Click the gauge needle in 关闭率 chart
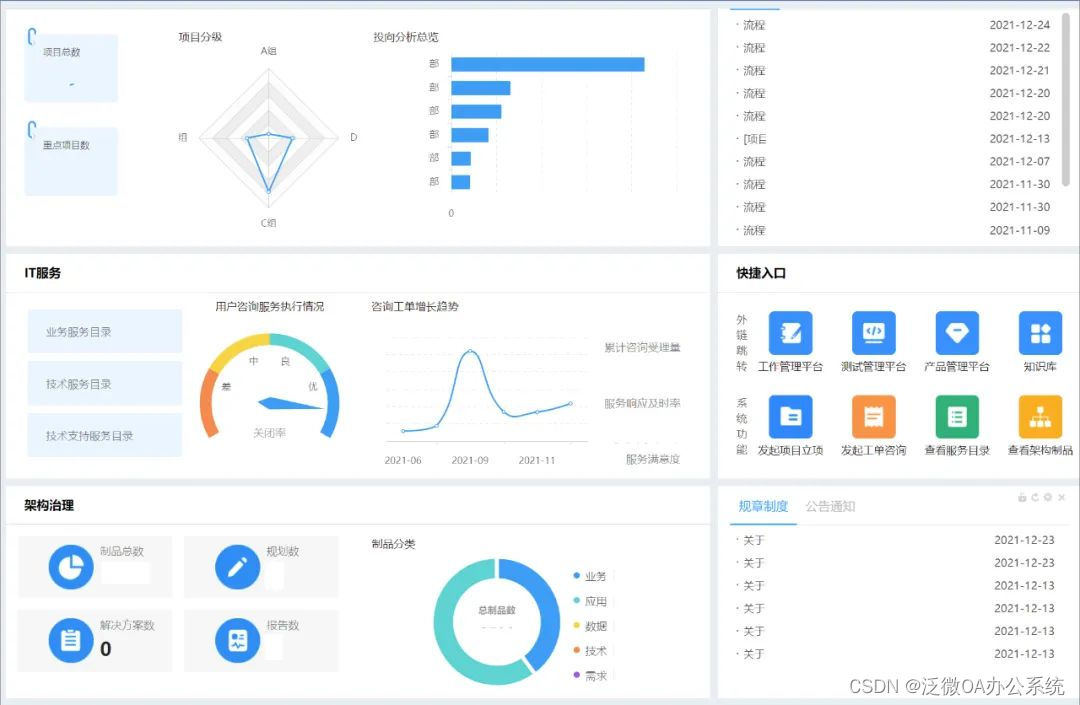 [x=291, y=403]
